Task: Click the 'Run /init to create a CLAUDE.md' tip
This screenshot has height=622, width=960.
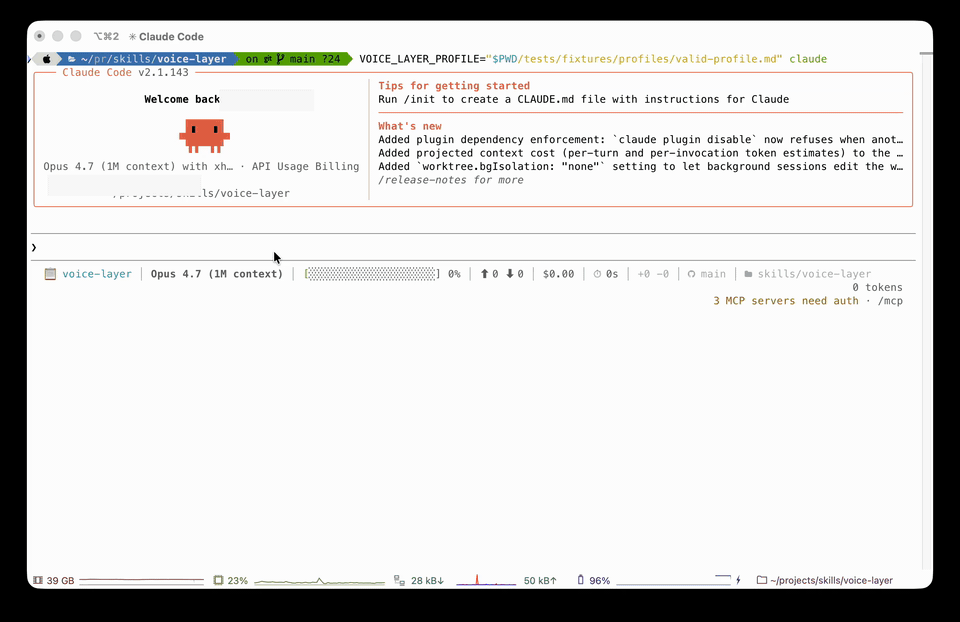Action: tap(583, 99)
